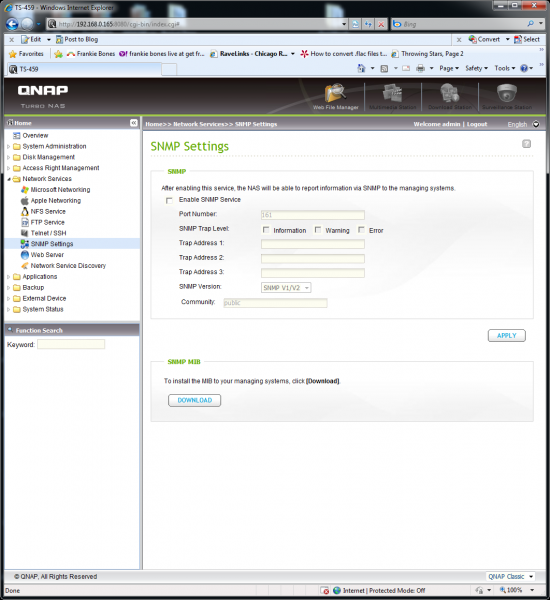550x600 pixels.
Task: Open the 100% zoom level control
Action: [516, 590]
